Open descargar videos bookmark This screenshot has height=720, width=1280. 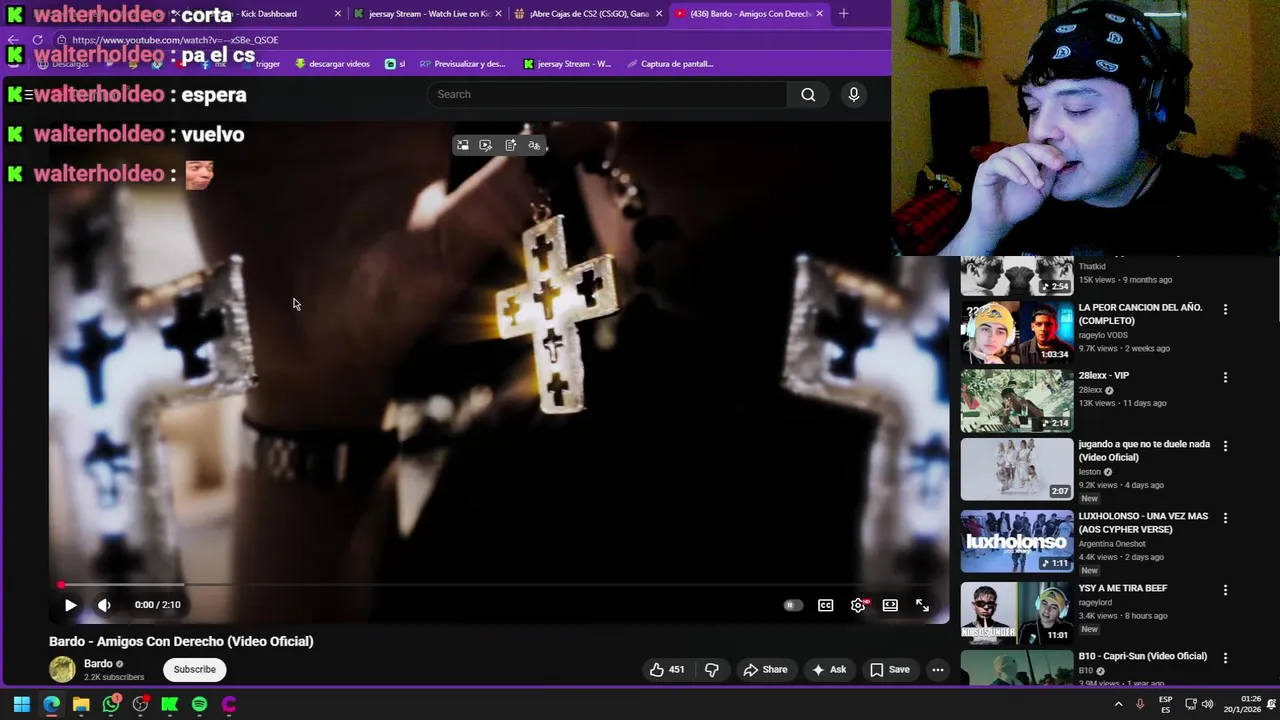(x=333, y=64)
